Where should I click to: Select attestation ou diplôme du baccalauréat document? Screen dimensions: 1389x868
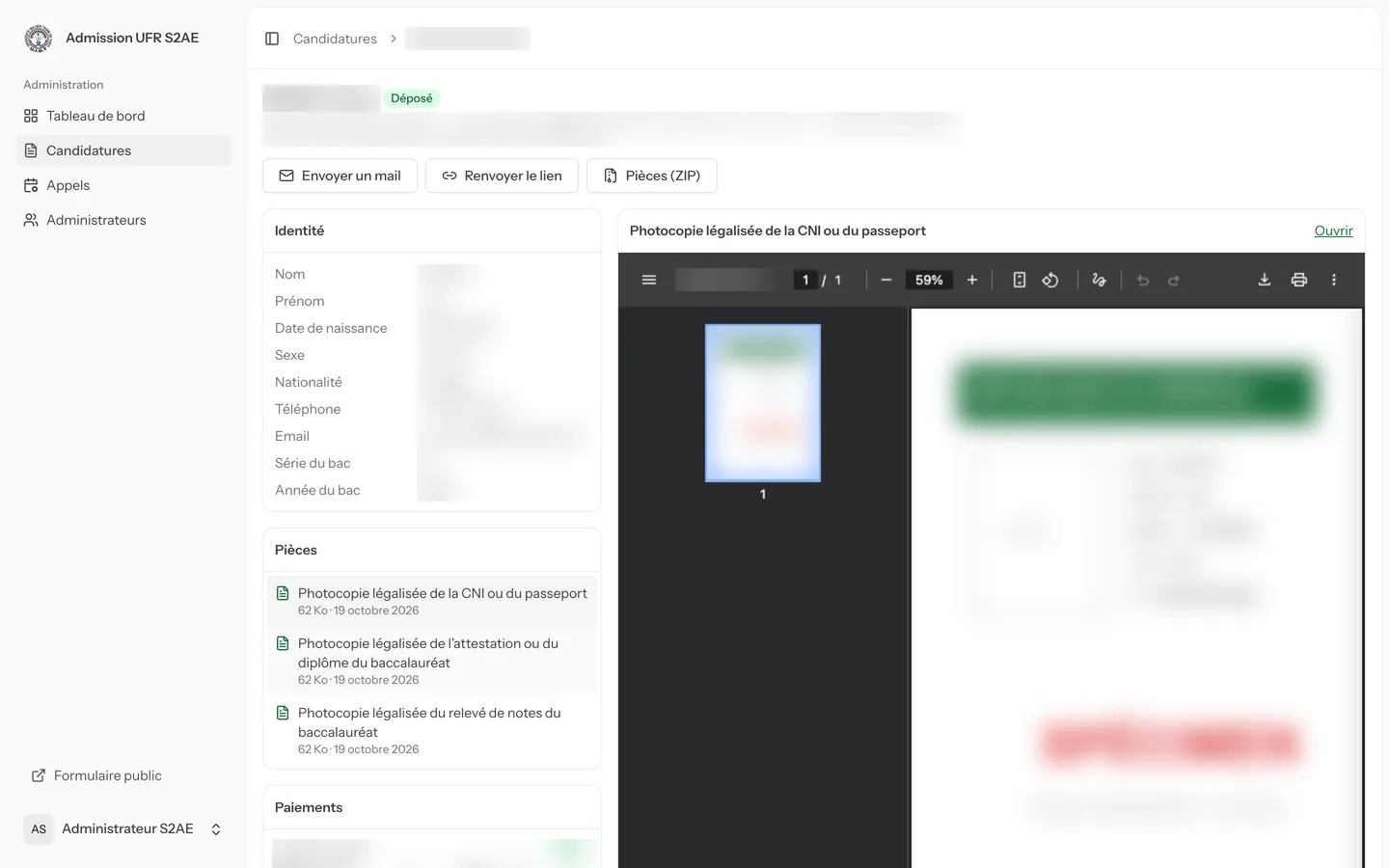coord(432,661)
